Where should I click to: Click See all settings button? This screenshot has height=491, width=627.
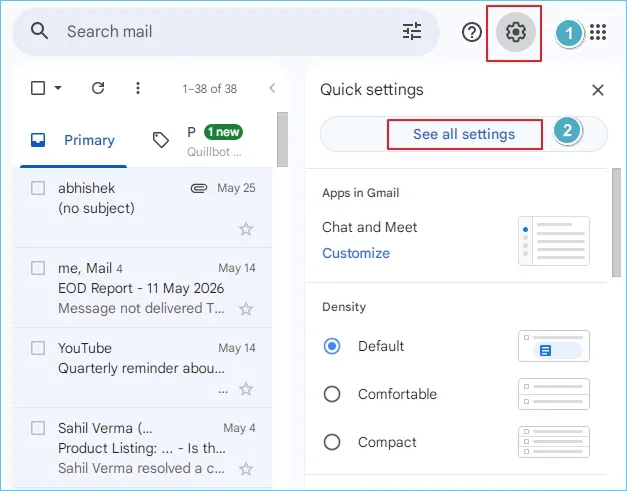click(464, 134)
